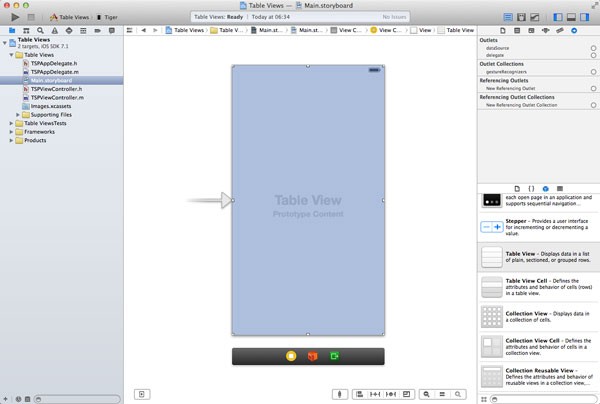Click the dataSource outlet connection circle
Image resolution: width=600 pixels, height=404 pixels.
coord(593,48)
